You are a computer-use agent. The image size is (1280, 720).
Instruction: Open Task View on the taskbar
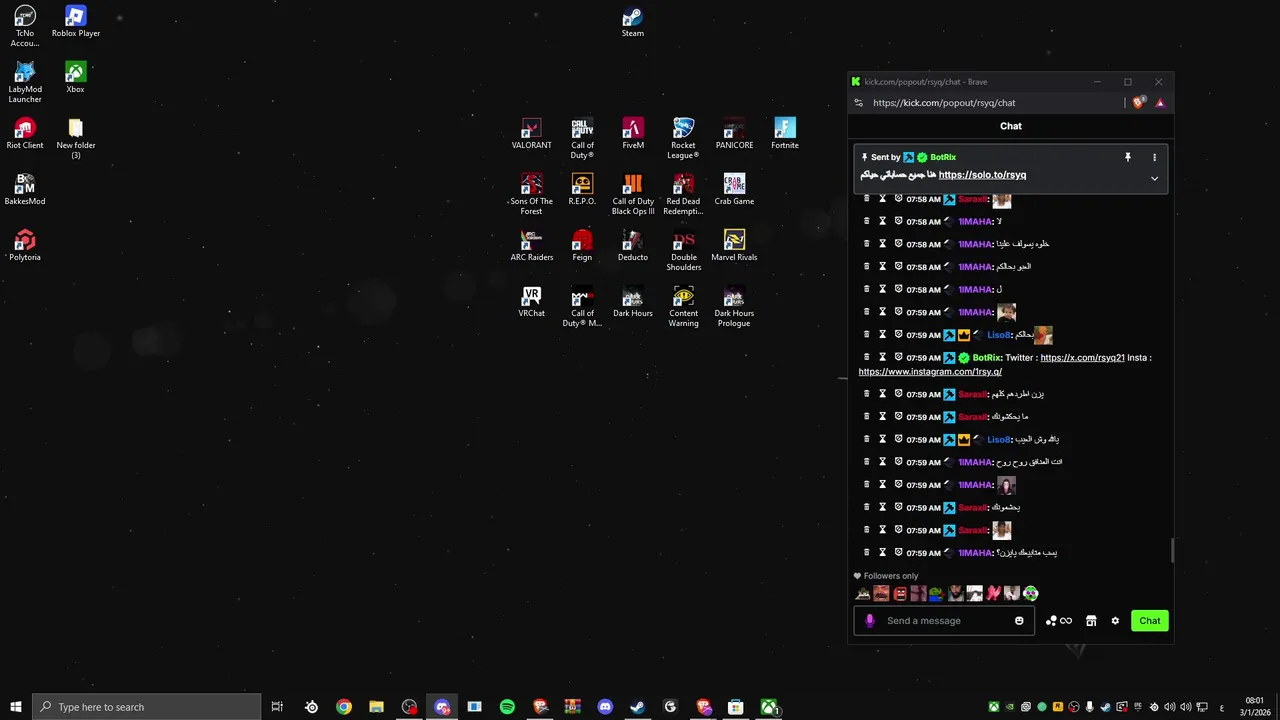pyautogui.click(x=278, y=707)
